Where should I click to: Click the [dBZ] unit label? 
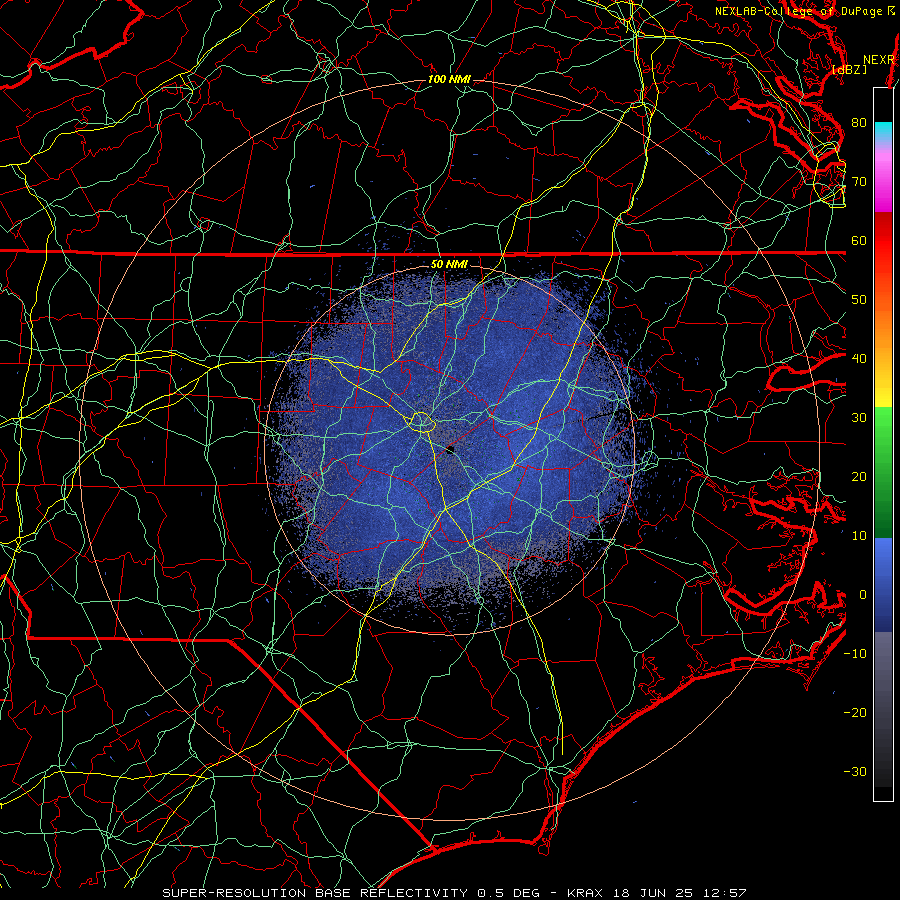click(x=849, y=70)
